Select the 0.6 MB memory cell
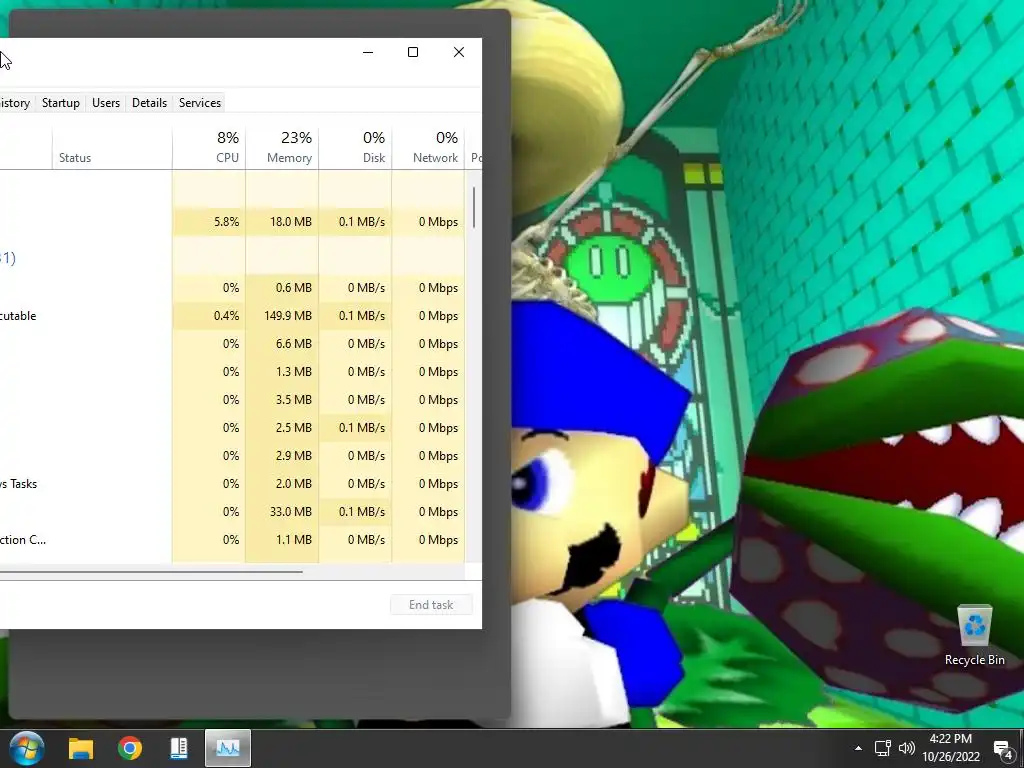 (x=282, y=287)
